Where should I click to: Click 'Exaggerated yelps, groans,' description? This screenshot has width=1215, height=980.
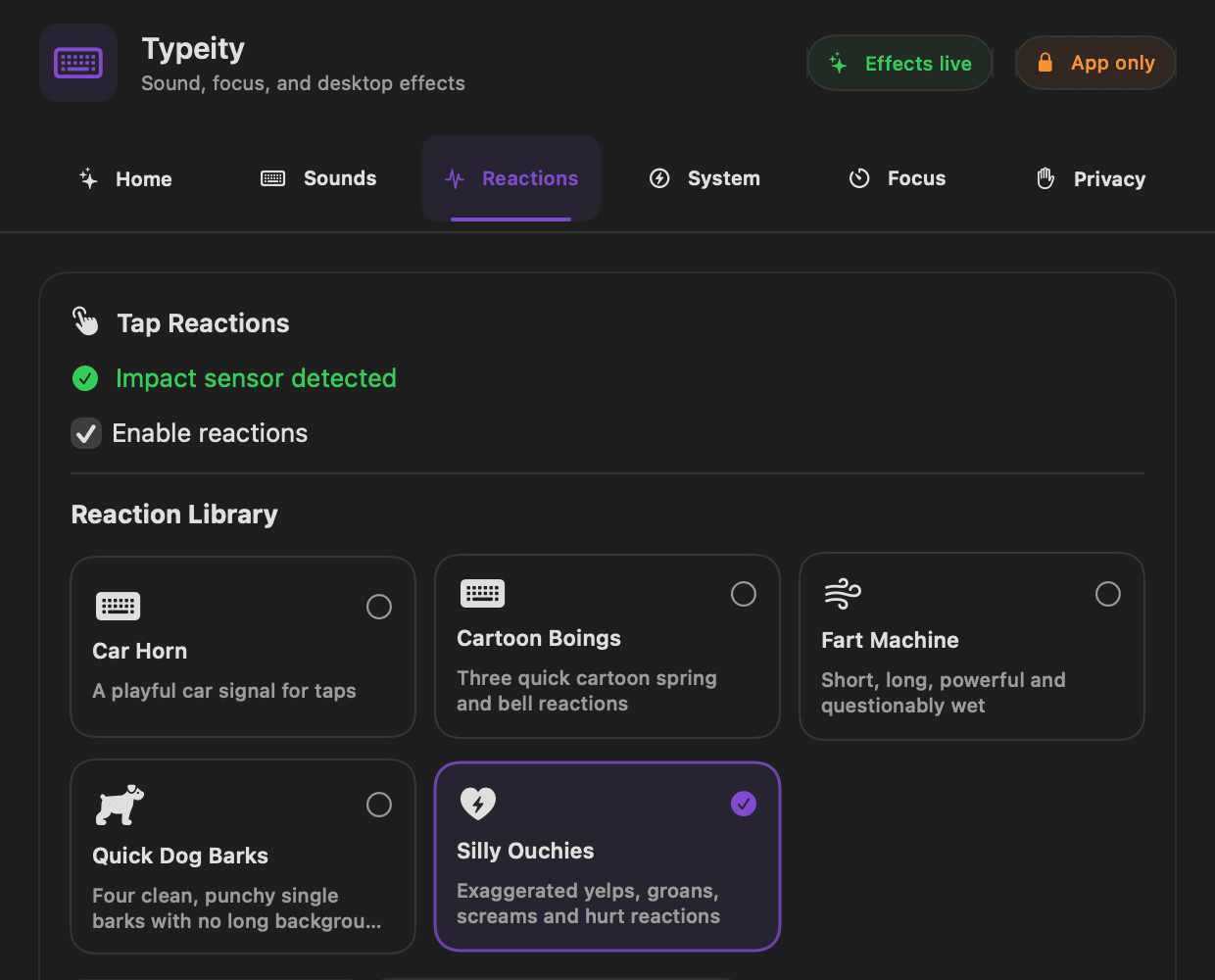[588, 891]
